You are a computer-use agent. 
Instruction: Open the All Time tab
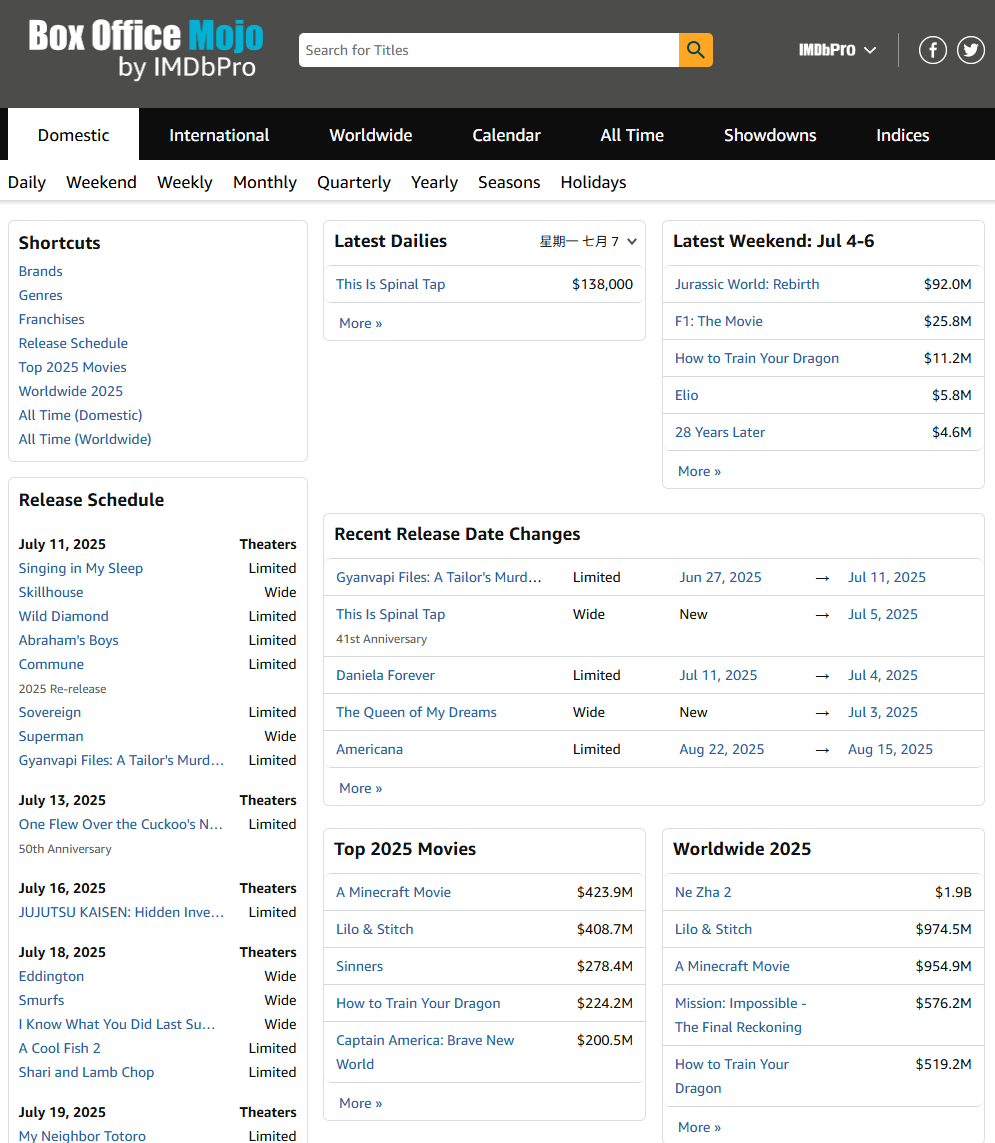tap(632, 135)
